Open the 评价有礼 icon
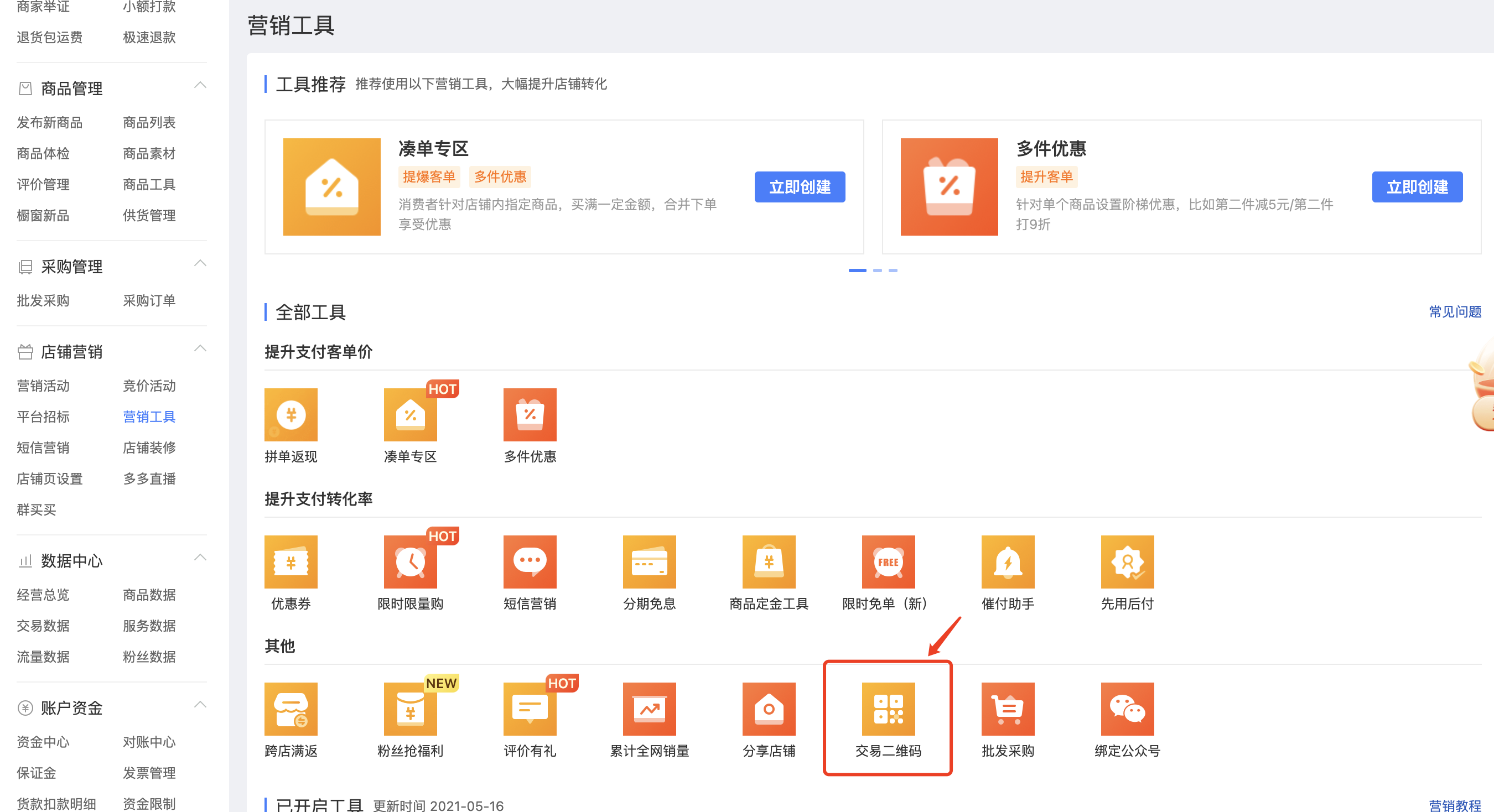The image size is (1494, 812). [x=530, y=709]
